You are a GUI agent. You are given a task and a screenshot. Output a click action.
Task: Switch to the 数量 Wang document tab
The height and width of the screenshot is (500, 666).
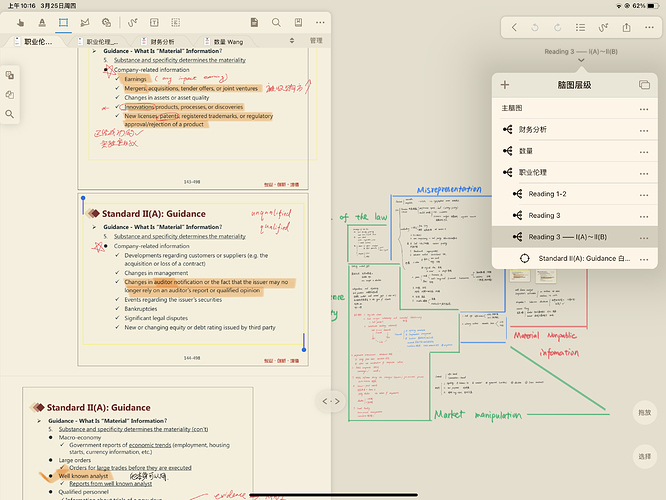[224, 42]
